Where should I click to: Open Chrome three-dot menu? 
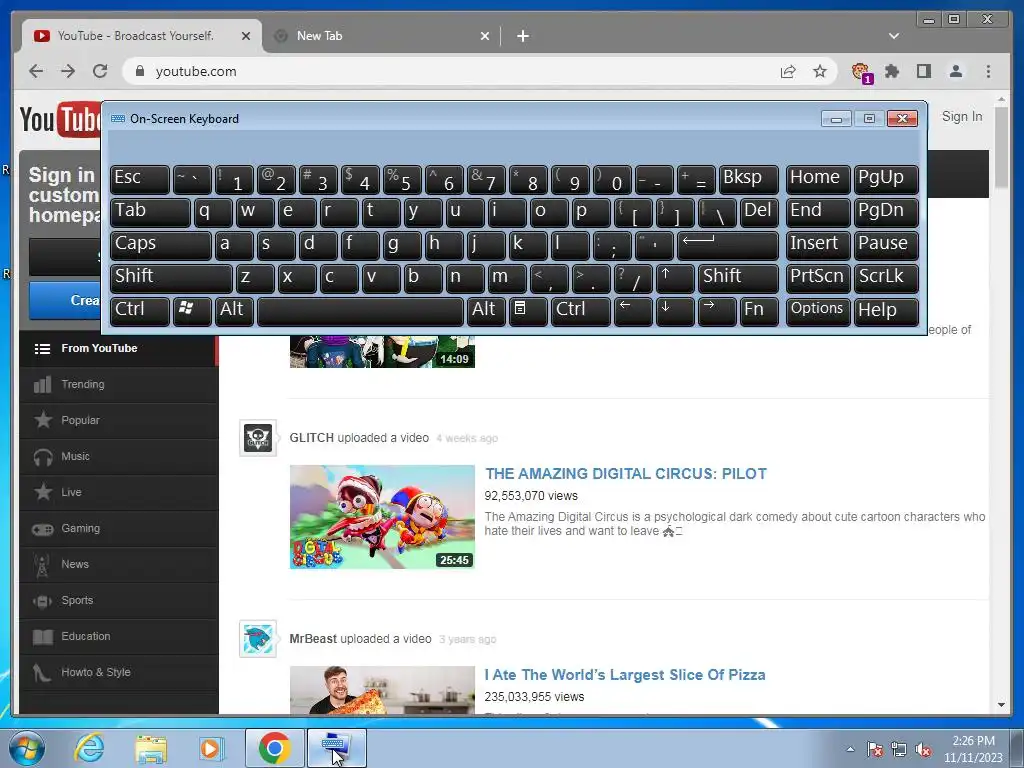(x=988, y=71)
